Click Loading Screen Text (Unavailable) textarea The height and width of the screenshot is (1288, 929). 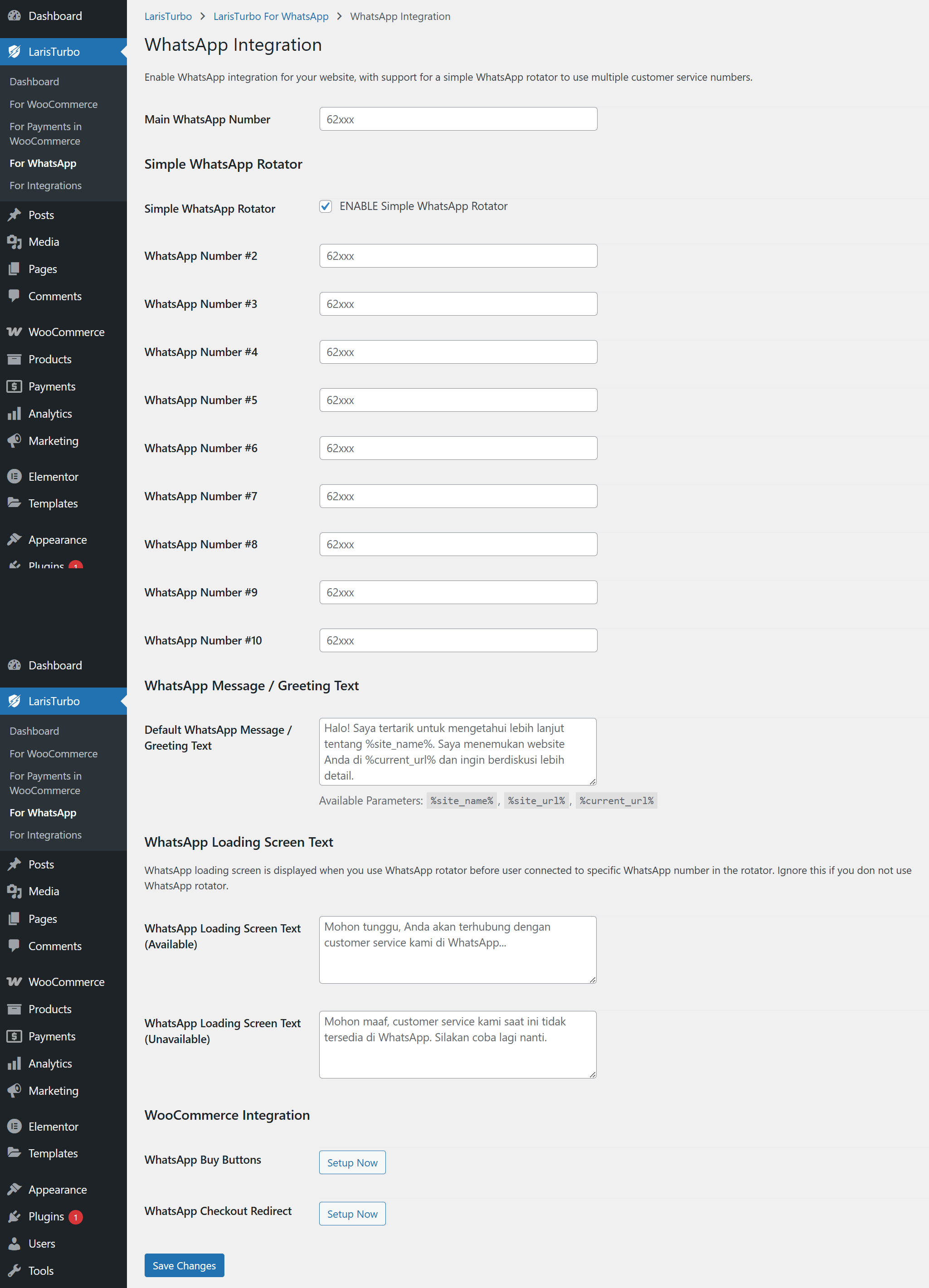(457, 1044)
